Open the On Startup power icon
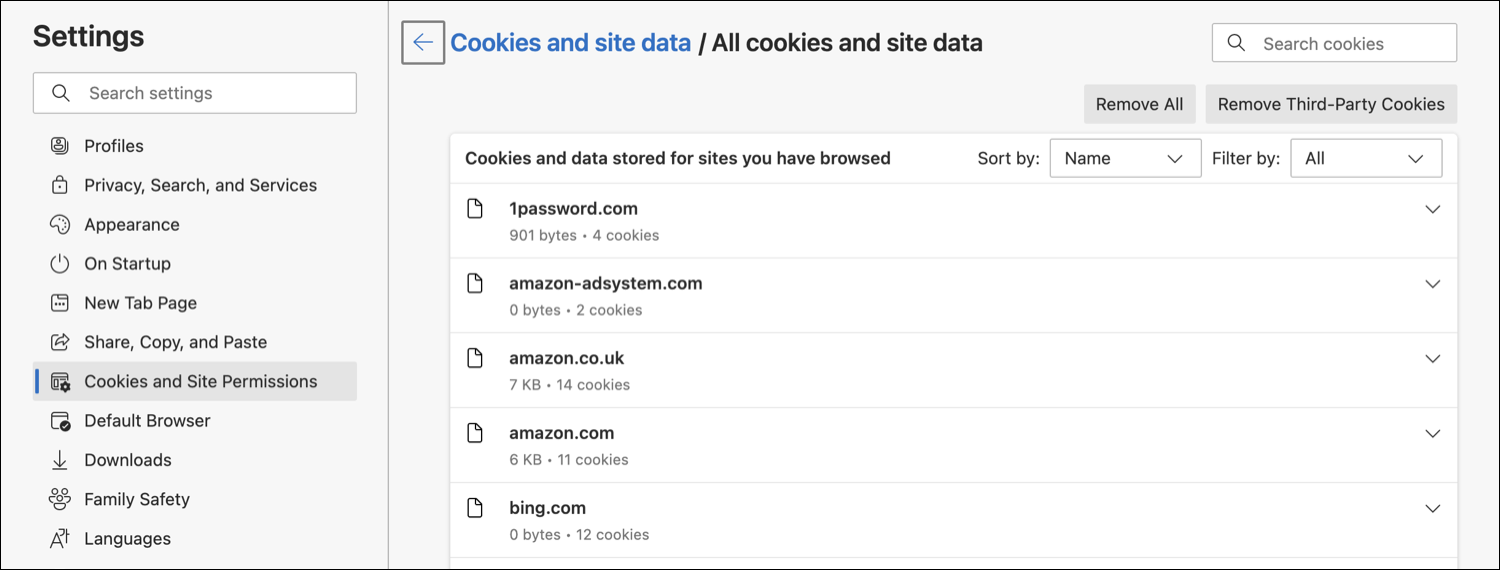 [x=60, y=264]
